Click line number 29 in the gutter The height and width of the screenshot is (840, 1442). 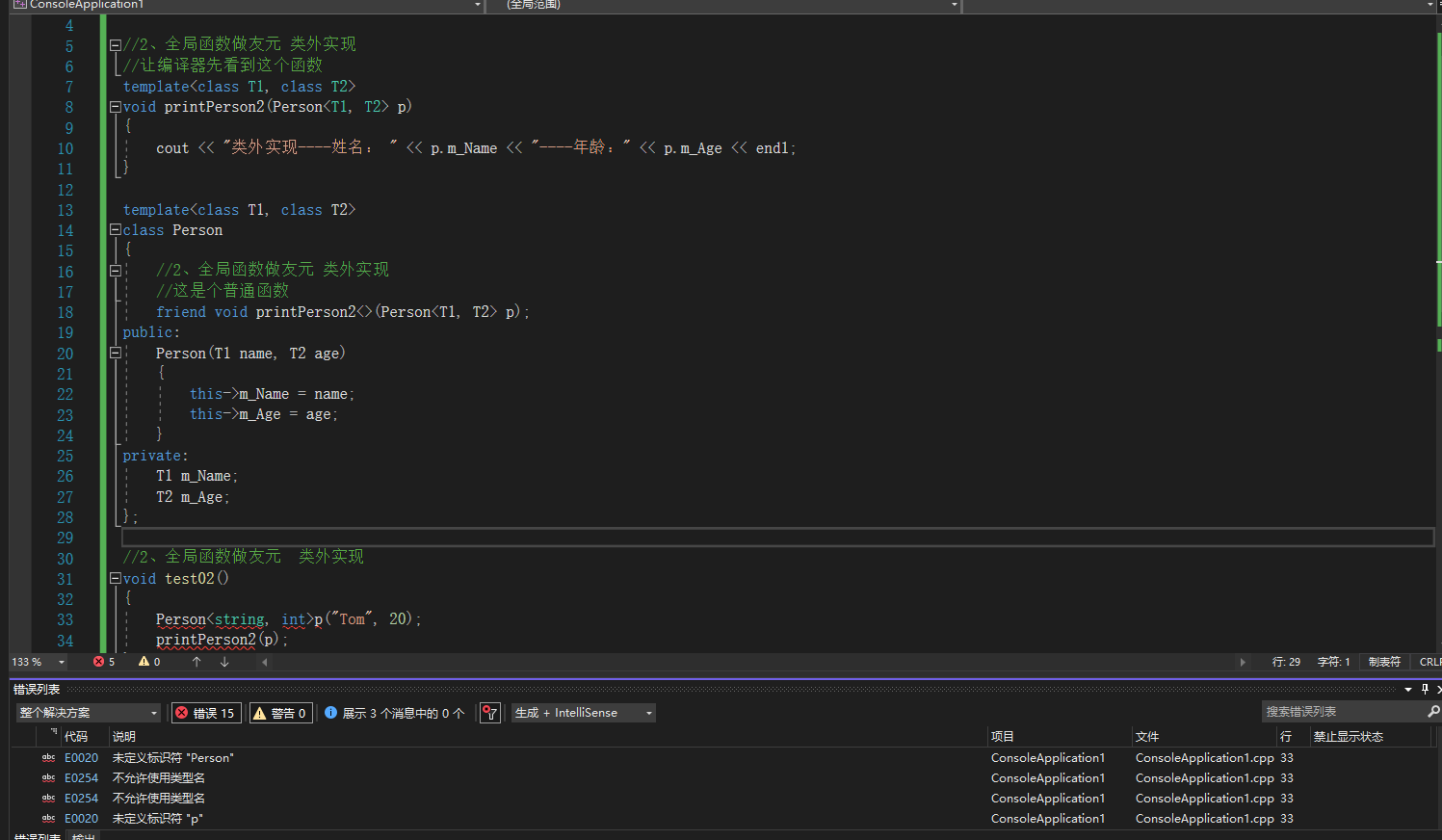(x=65, y=538)
